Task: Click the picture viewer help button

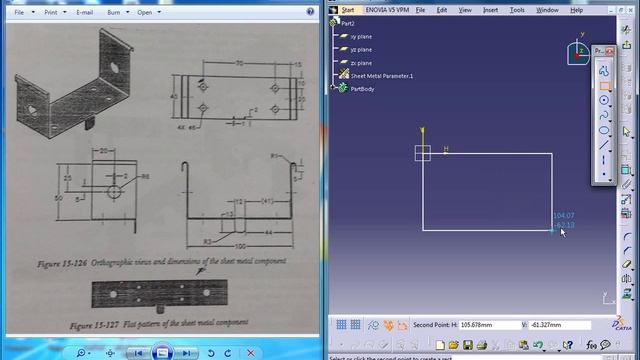Action: tap(310, 12)
